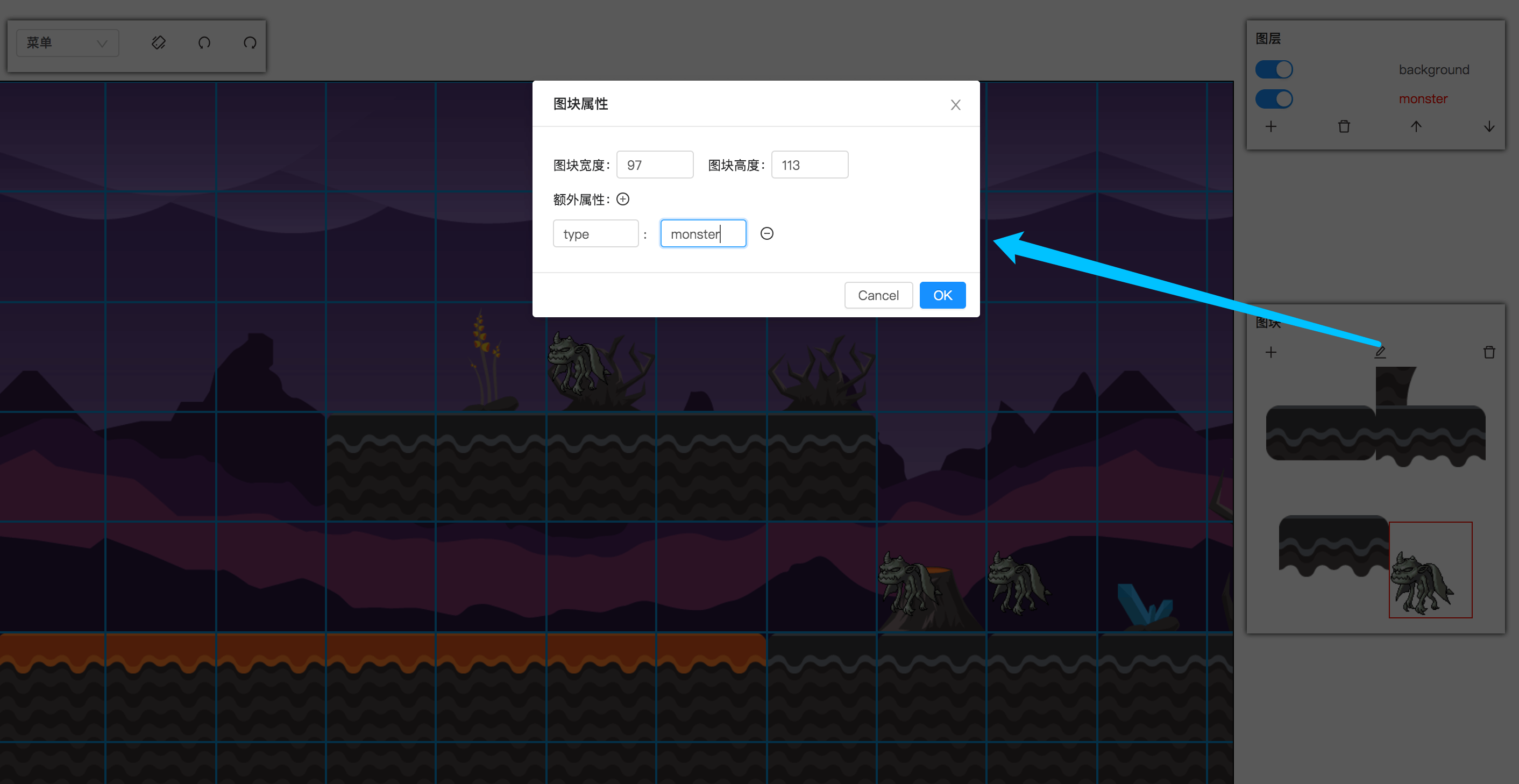This screenshot has height=784, width=1519.
Task: Click the eraser icon in top toolbar
Action: tap(158, 42)
